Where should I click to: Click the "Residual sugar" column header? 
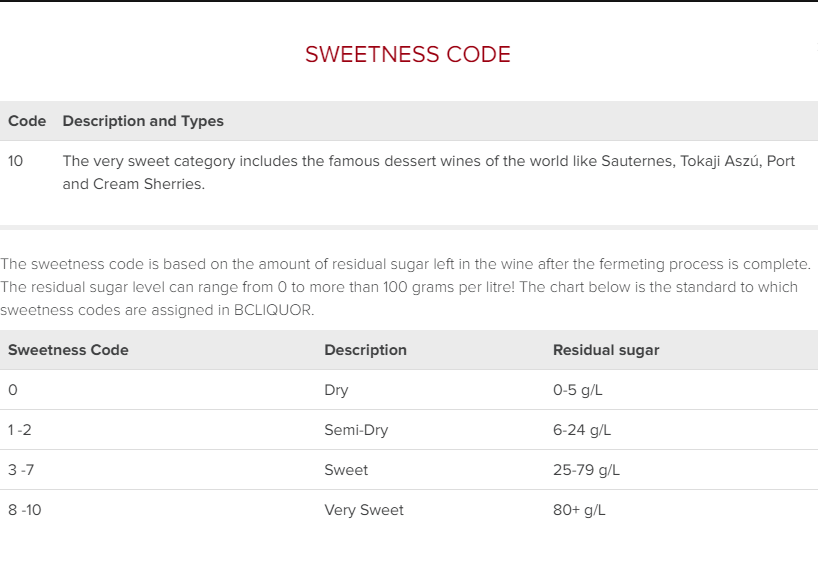click(x=606, y=350)
